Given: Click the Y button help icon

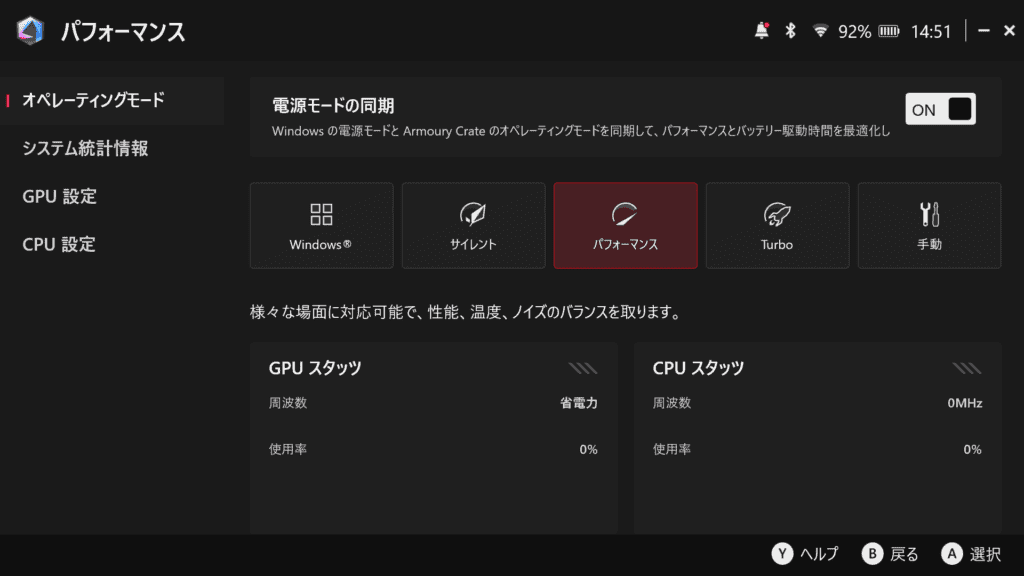Looking at the screenshot, I should (x=782, y=554).
